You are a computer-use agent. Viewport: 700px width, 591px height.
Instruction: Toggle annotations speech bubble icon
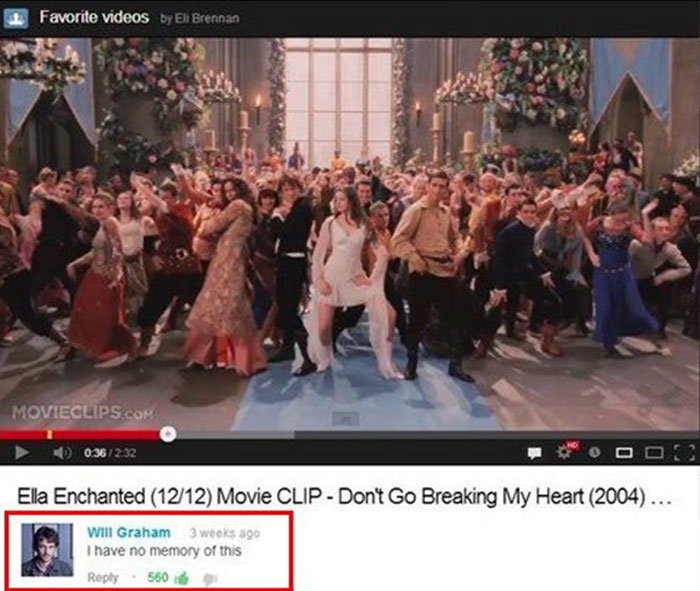click(534, 453)
